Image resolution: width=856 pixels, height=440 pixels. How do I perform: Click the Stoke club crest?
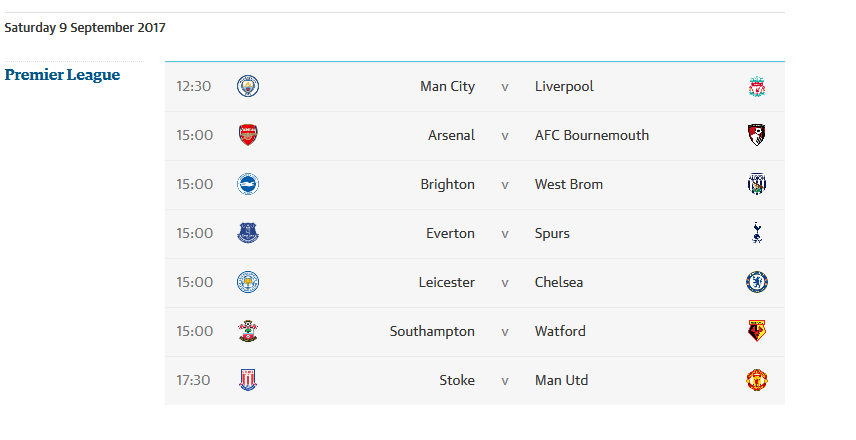coord(247,381)
